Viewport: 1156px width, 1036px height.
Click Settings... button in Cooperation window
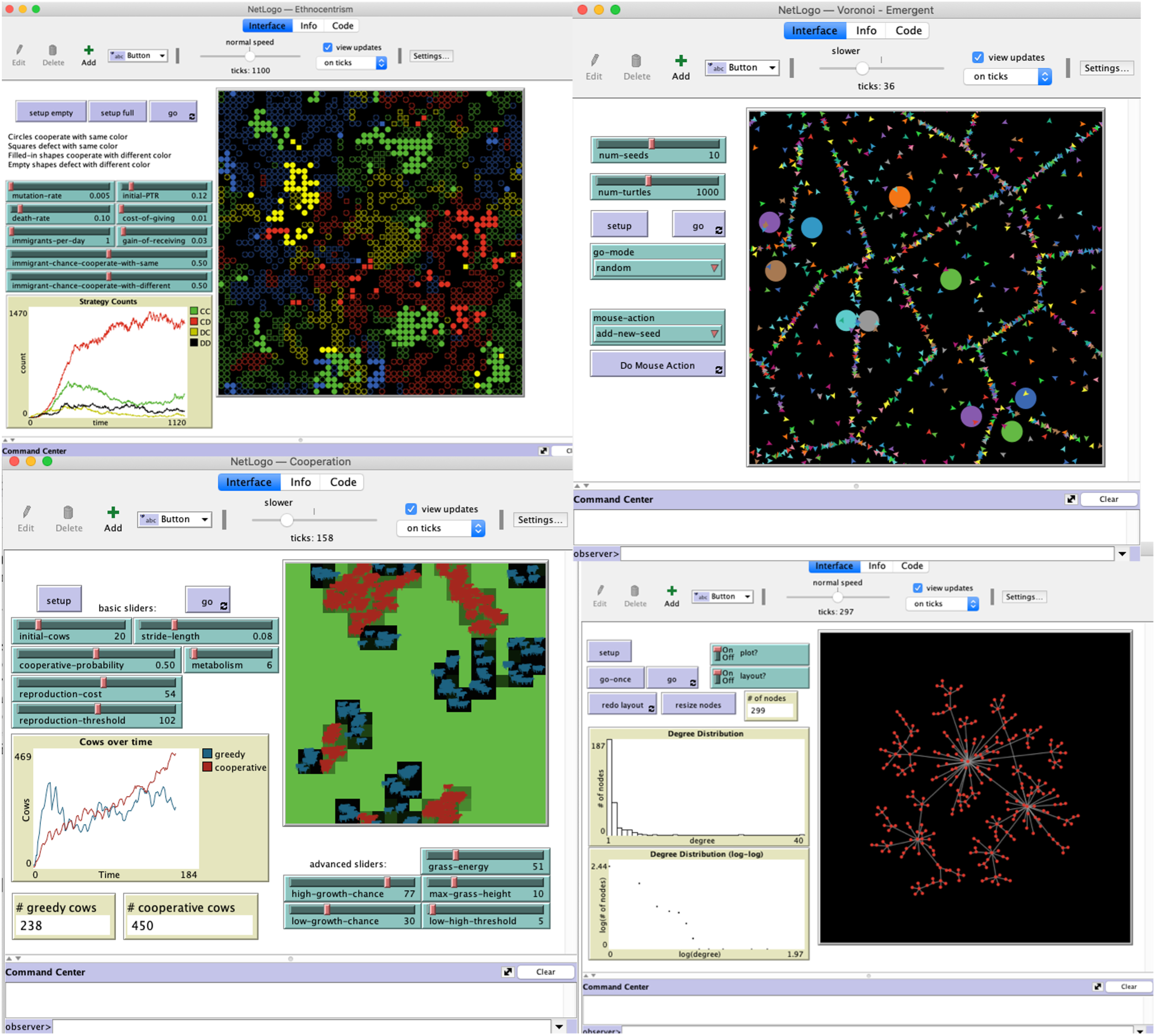pos(539,520)
